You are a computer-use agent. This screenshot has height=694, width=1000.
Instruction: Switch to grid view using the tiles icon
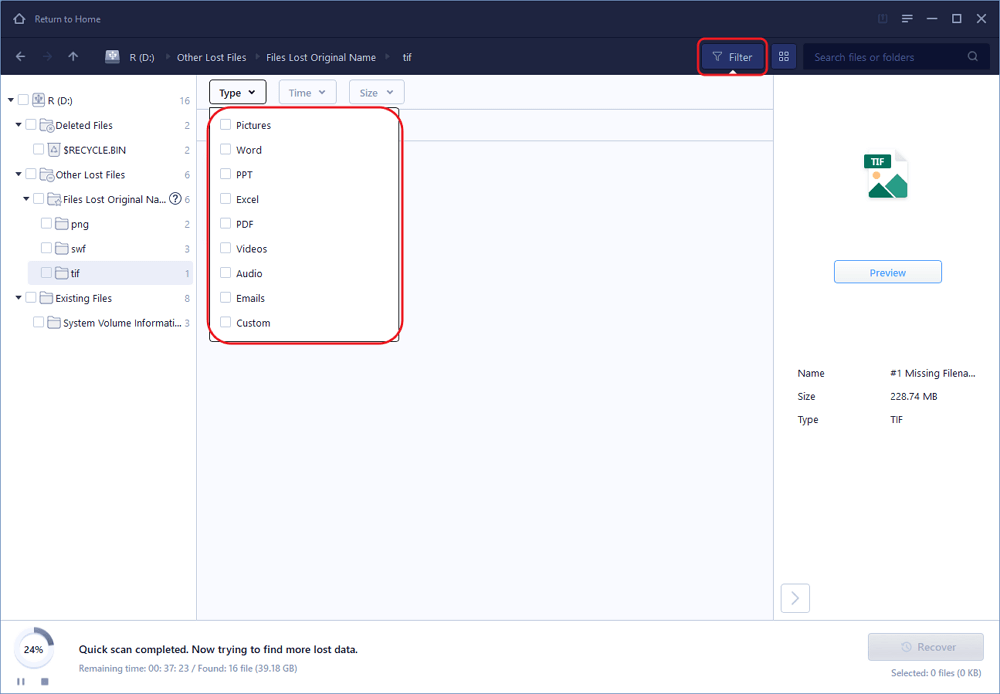tap(784, 57)
